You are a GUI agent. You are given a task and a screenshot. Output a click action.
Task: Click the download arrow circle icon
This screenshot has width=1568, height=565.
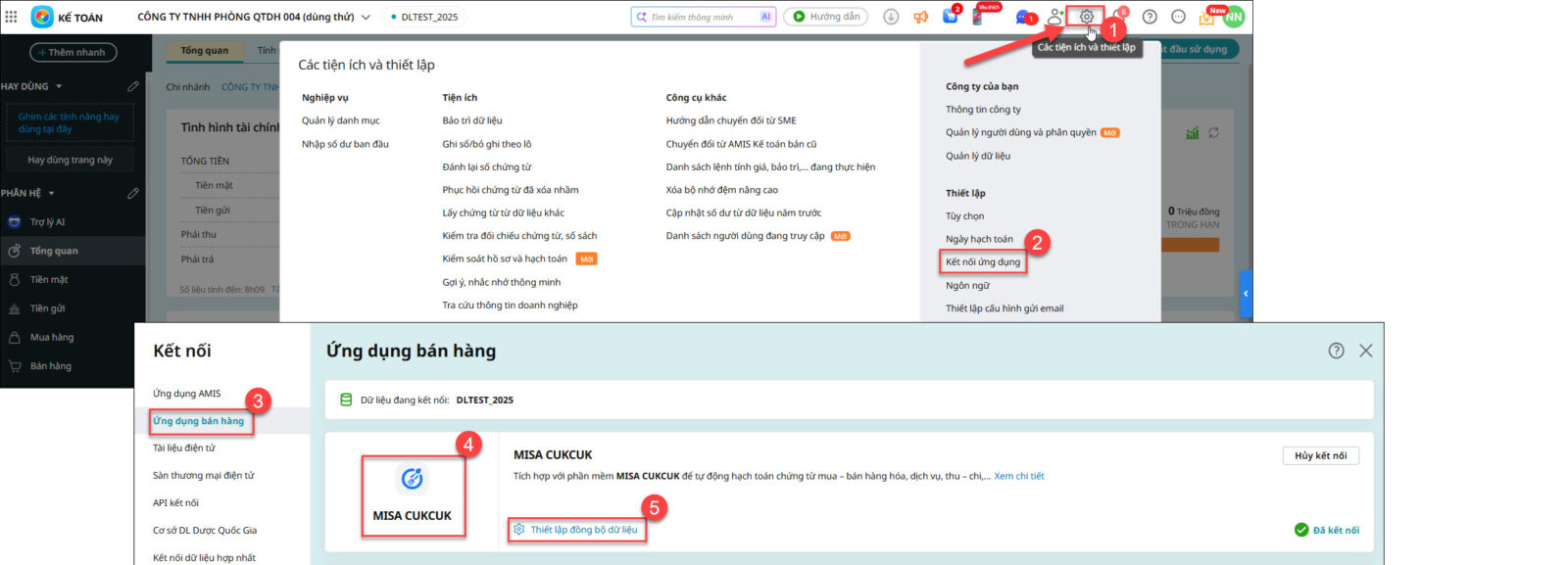891,17
